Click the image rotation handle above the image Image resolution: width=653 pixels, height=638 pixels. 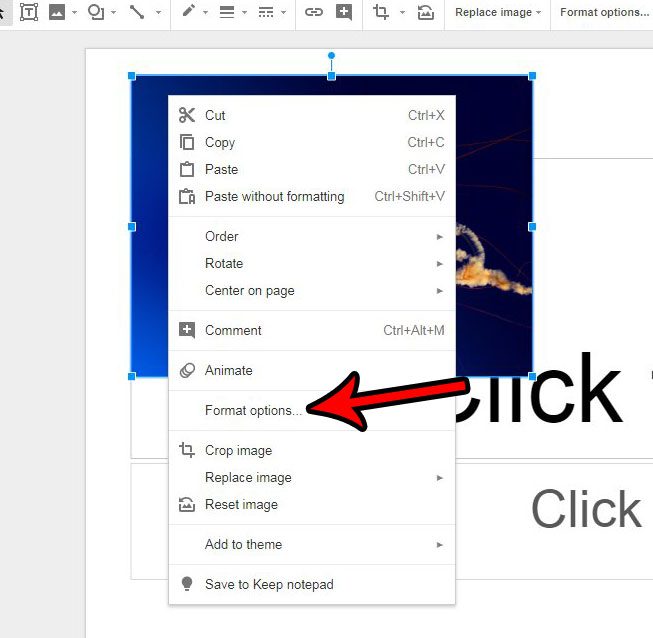331,55
